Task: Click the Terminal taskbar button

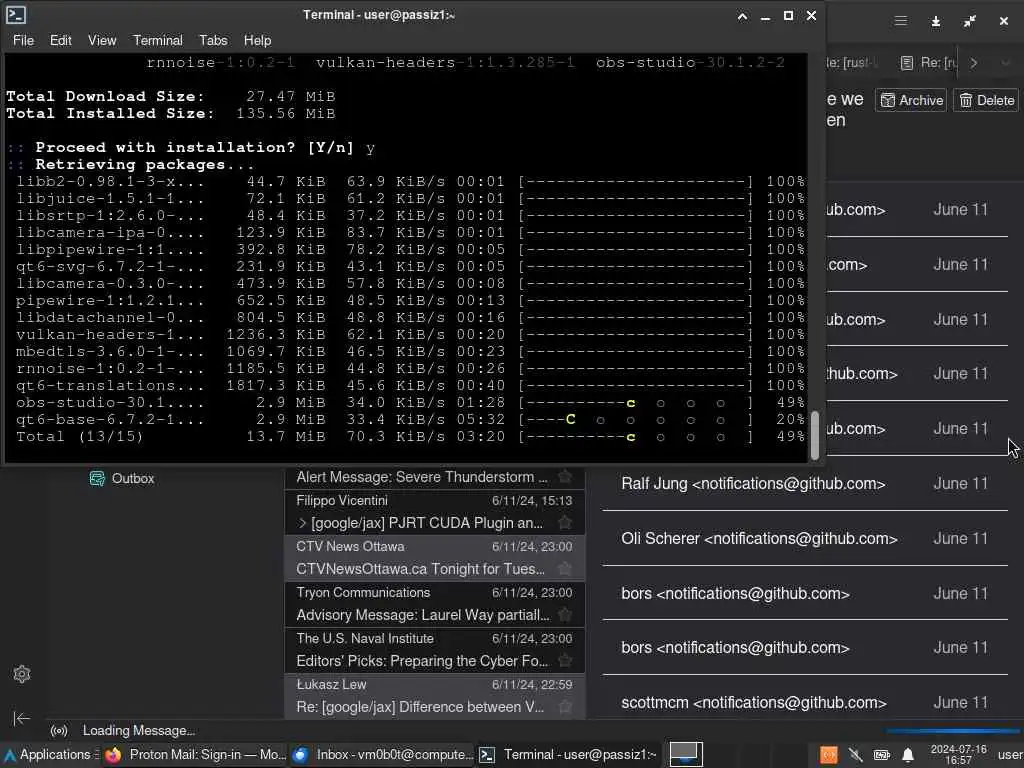Action: pyautogui.click(x=569, y=755)
